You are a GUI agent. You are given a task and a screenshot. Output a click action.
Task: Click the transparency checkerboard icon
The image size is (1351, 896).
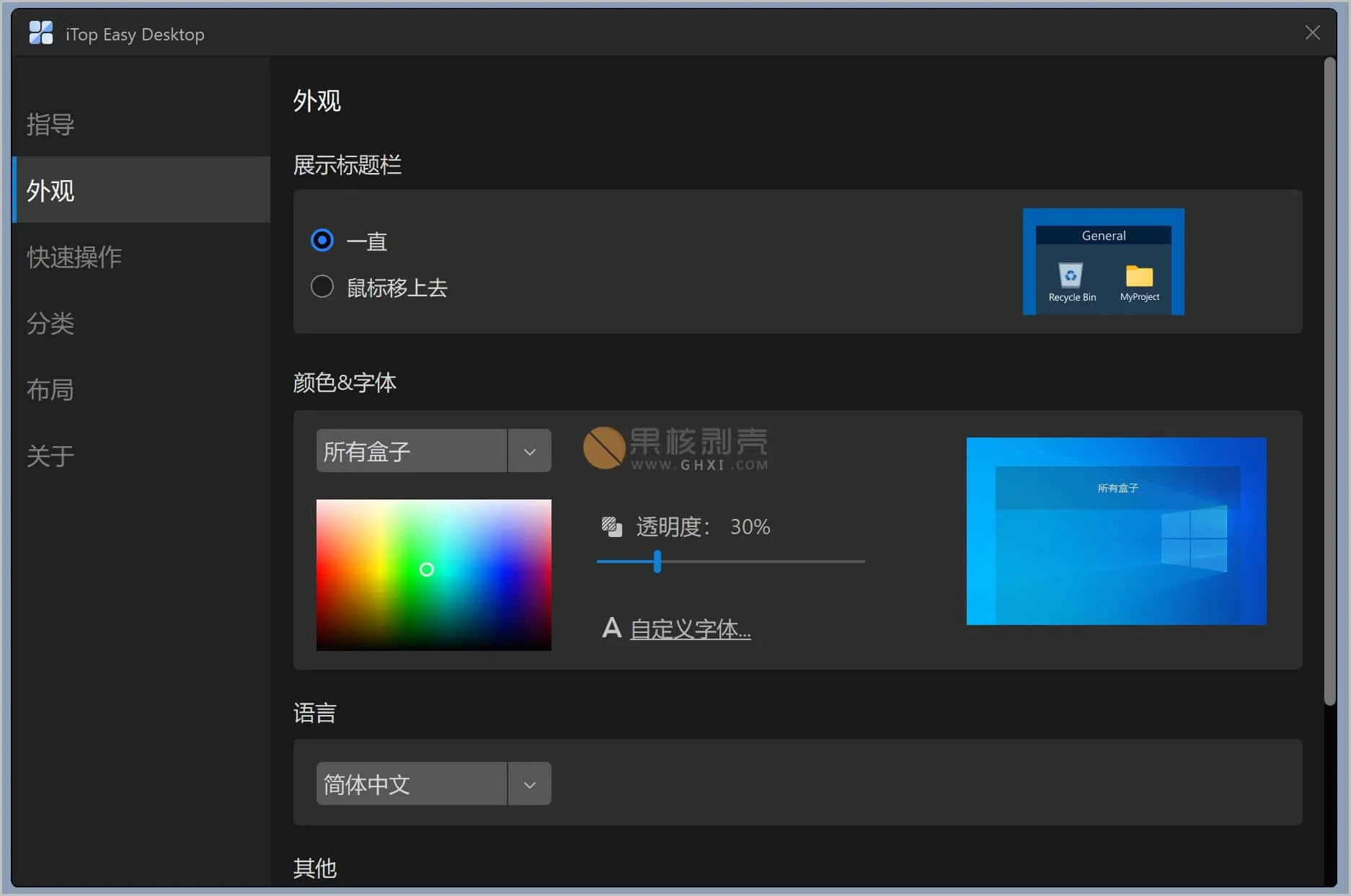pos(611,526)
